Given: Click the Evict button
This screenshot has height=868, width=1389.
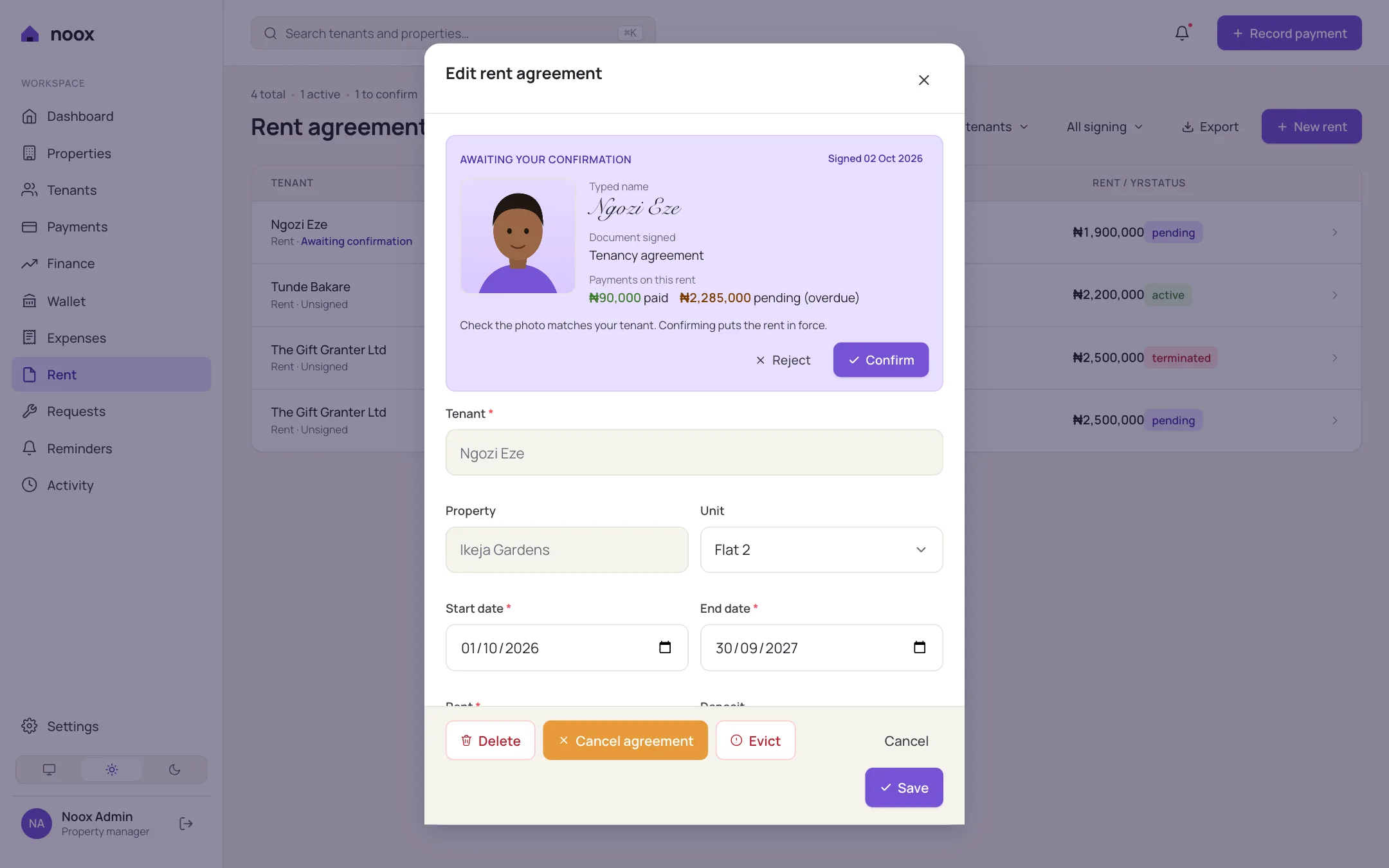Looking at the screenshot, I should coord(756,741).
